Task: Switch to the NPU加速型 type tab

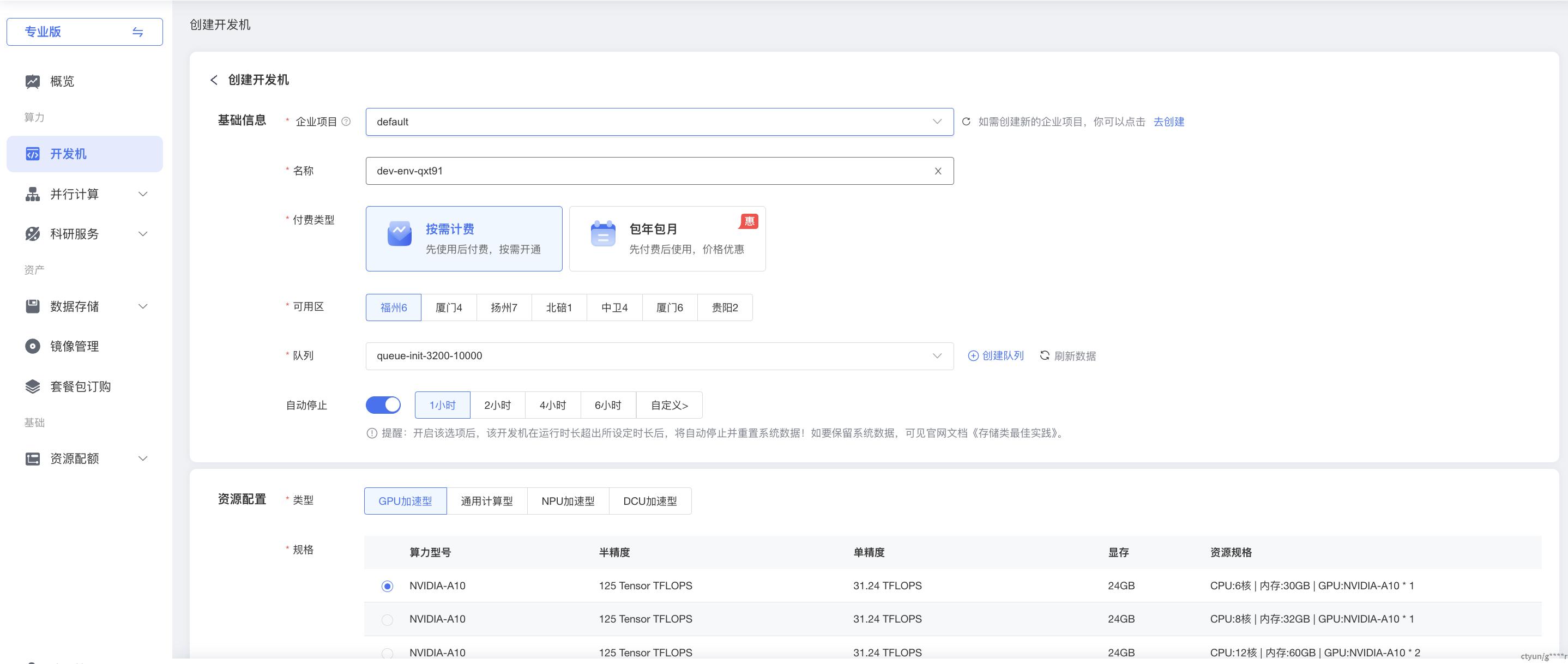Action: (x=568, y=501)
